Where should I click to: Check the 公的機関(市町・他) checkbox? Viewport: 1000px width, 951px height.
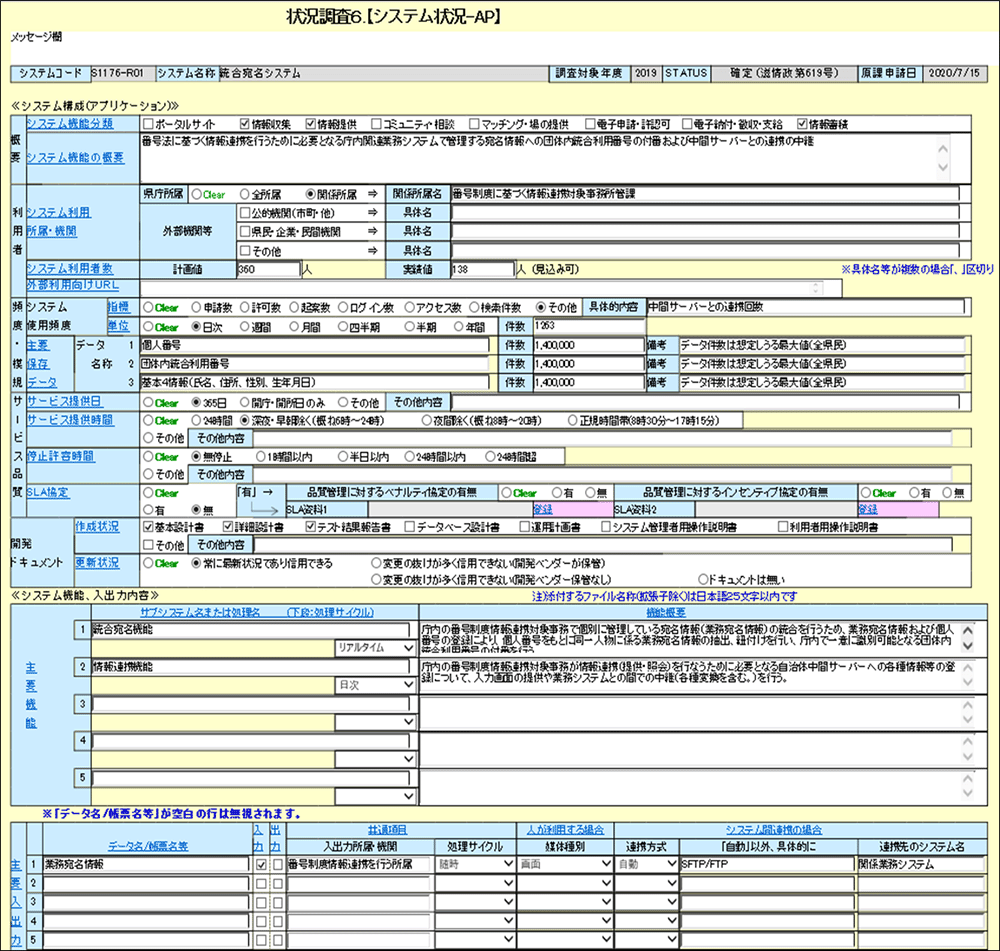pyautogui.click(x=245, y=212)
